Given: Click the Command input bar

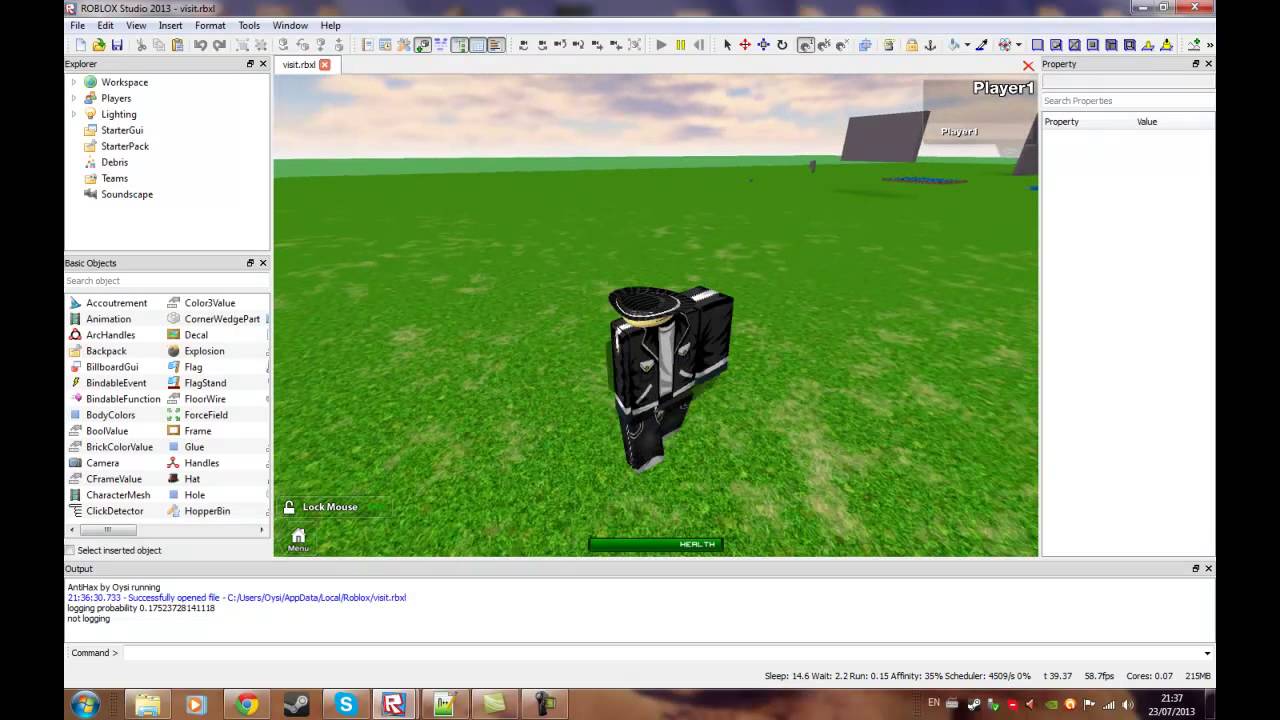Looking at the screenshot, I should (x=660, y=653).
